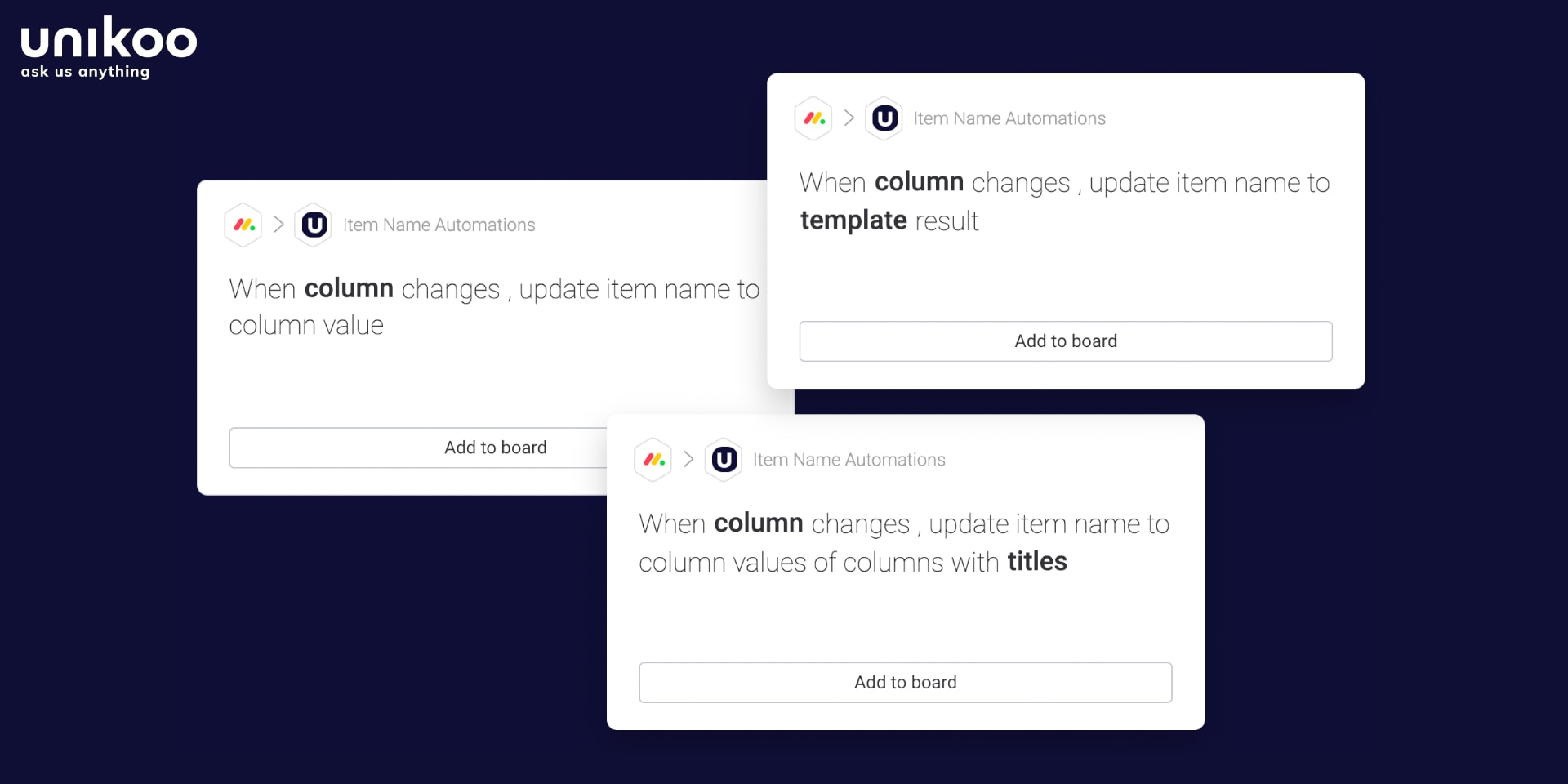Open the bold 'titles' field

coord(1037,561)
